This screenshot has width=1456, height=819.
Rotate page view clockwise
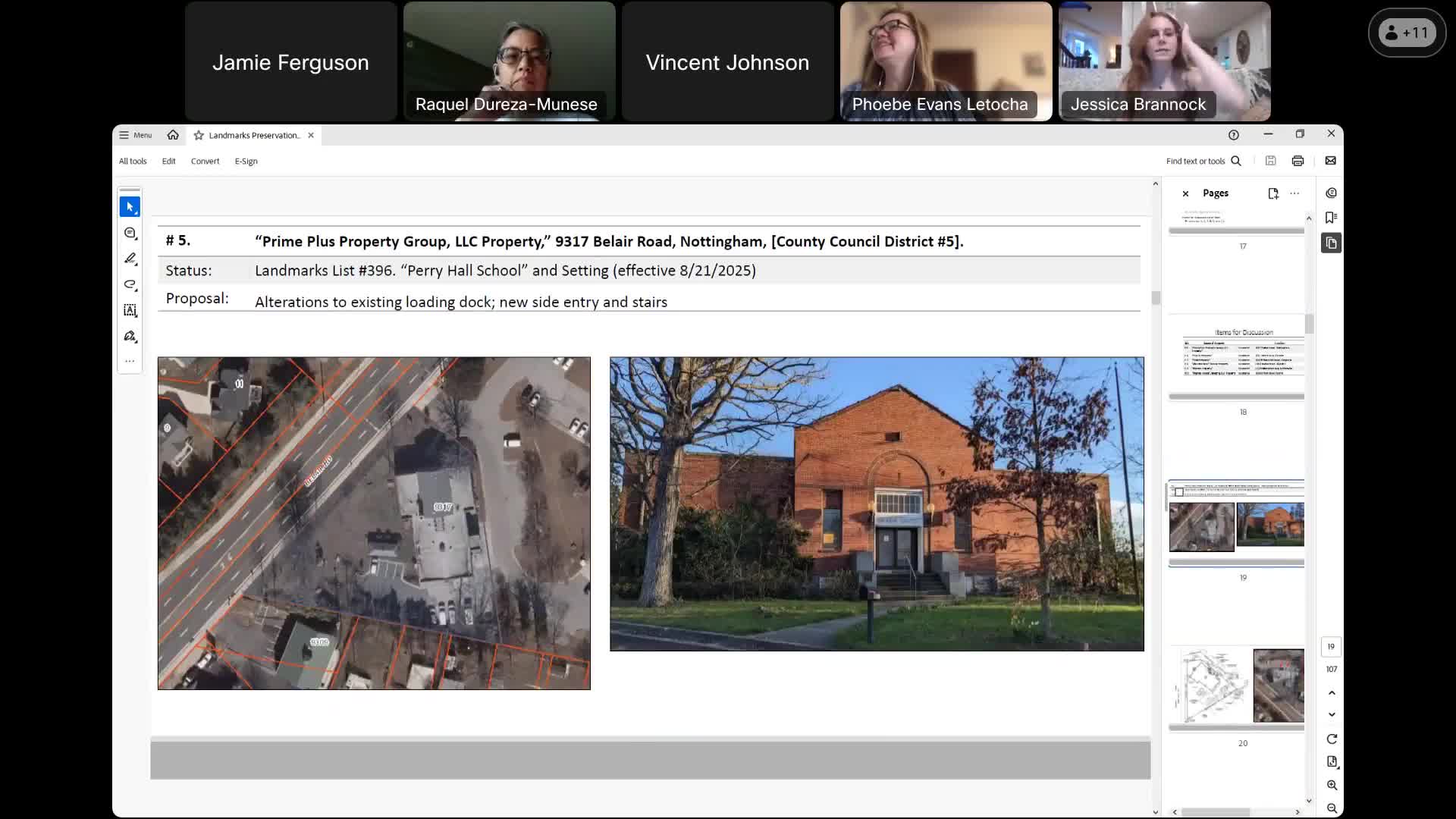[x=1332, y=739]
